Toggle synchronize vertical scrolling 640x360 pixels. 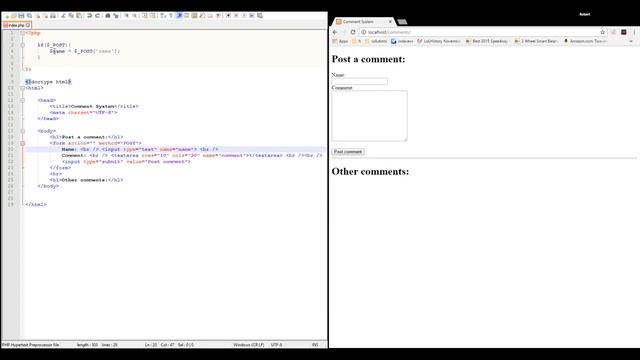[x=145, y=16]
